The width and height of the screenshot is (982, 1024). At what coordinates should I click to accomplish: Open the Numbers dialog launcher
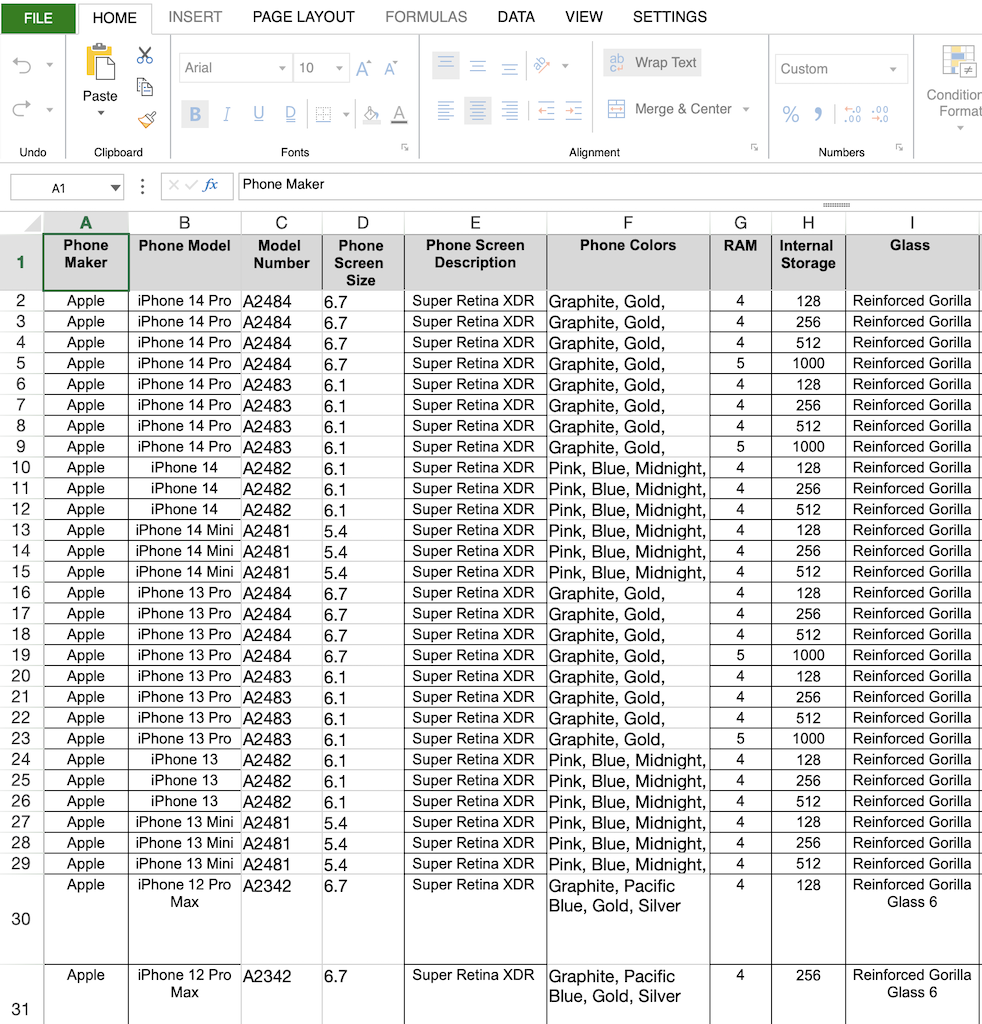pyautogui.click(x=900, y=148)
